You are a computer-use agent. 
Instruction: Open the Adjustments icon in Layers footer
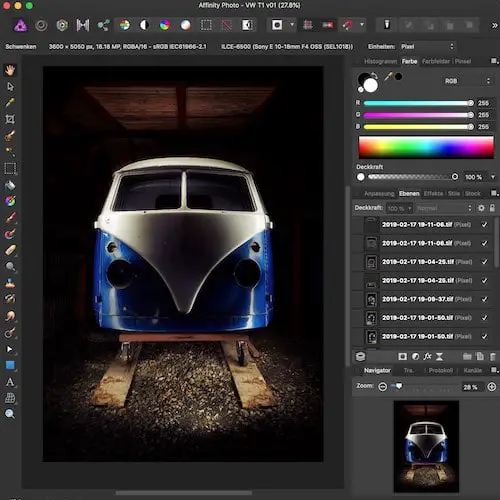(x=415, y=357)
